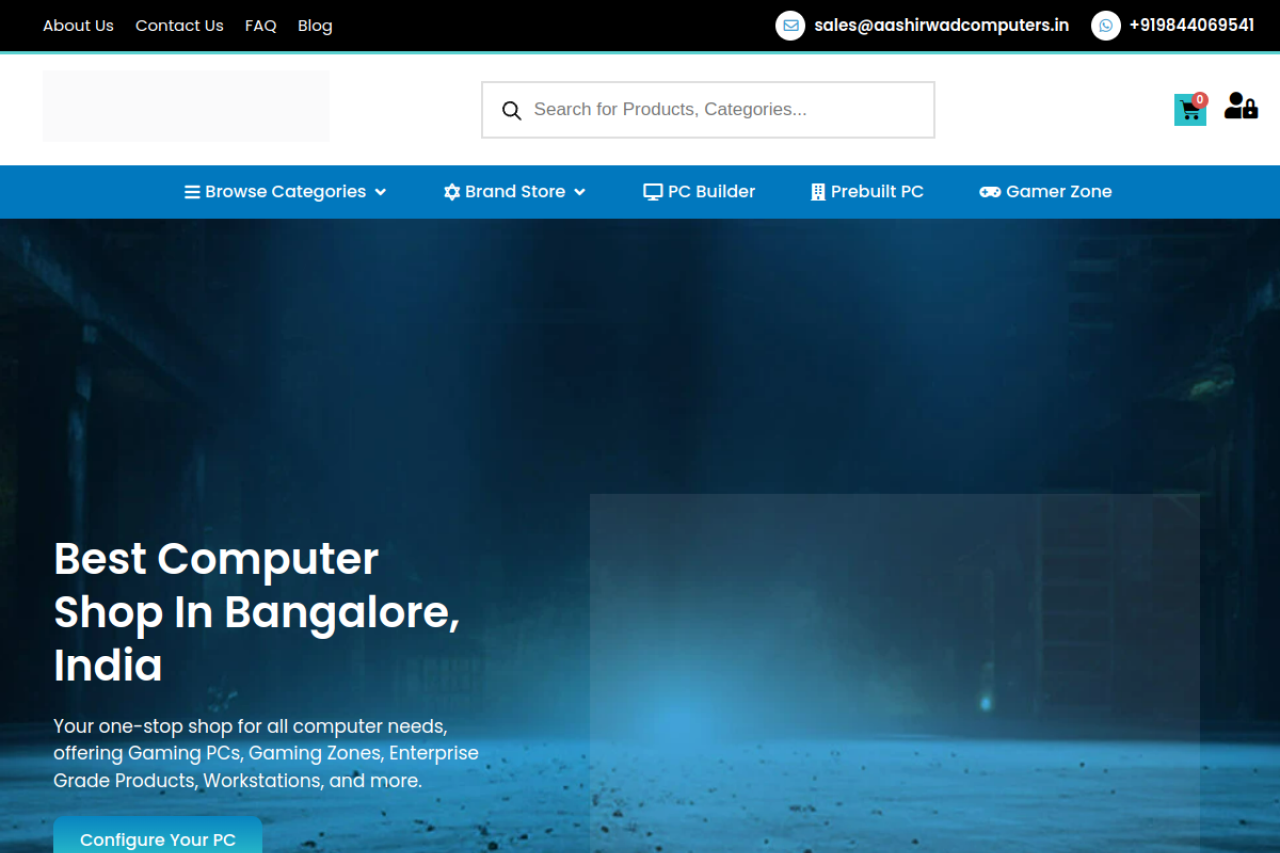The width and height of the screenshot is (1280, 853).
Task: Click the email envelope icon
Action: [790, 25]
